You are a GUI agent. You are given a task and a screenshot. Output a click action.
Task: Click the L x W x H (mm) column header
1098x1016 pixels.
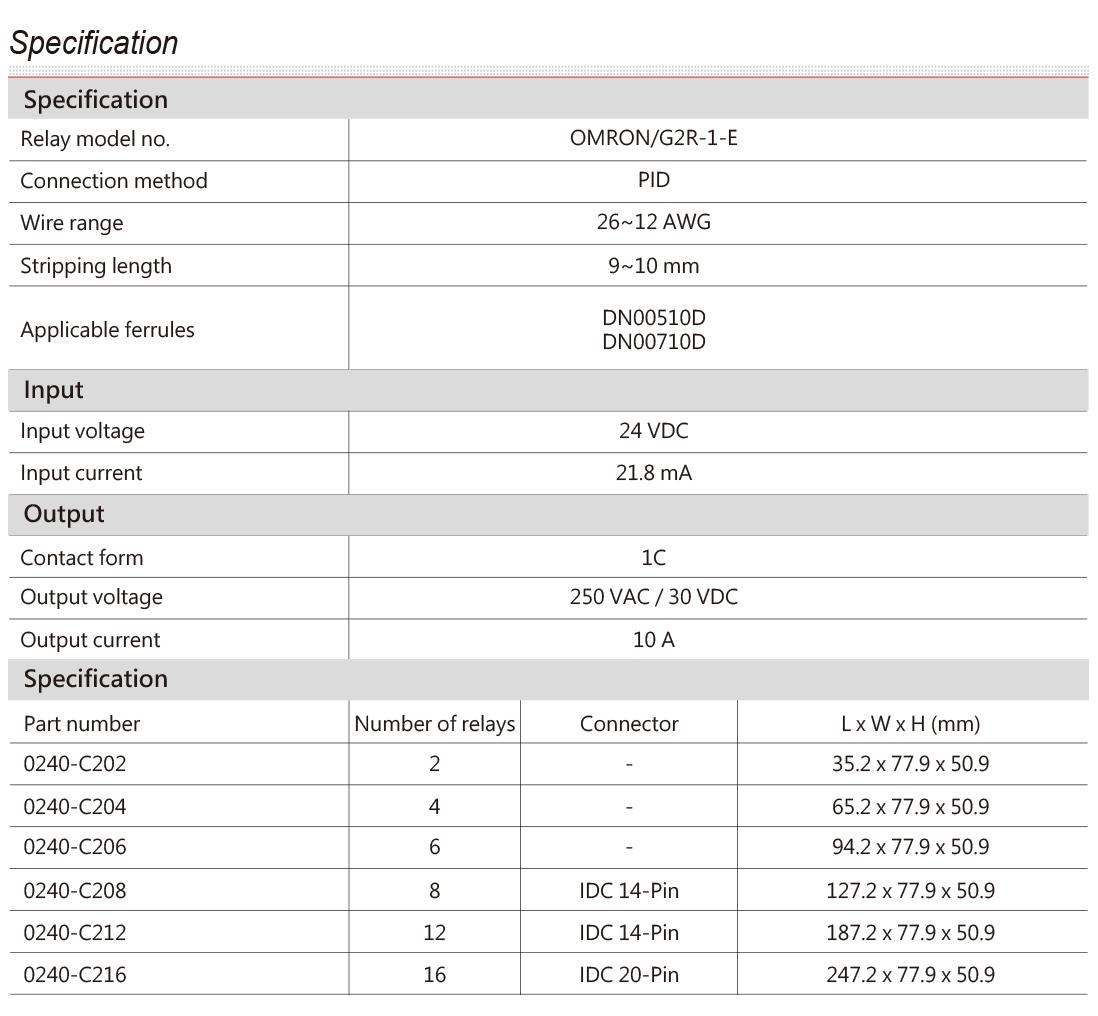pos(911,723)
